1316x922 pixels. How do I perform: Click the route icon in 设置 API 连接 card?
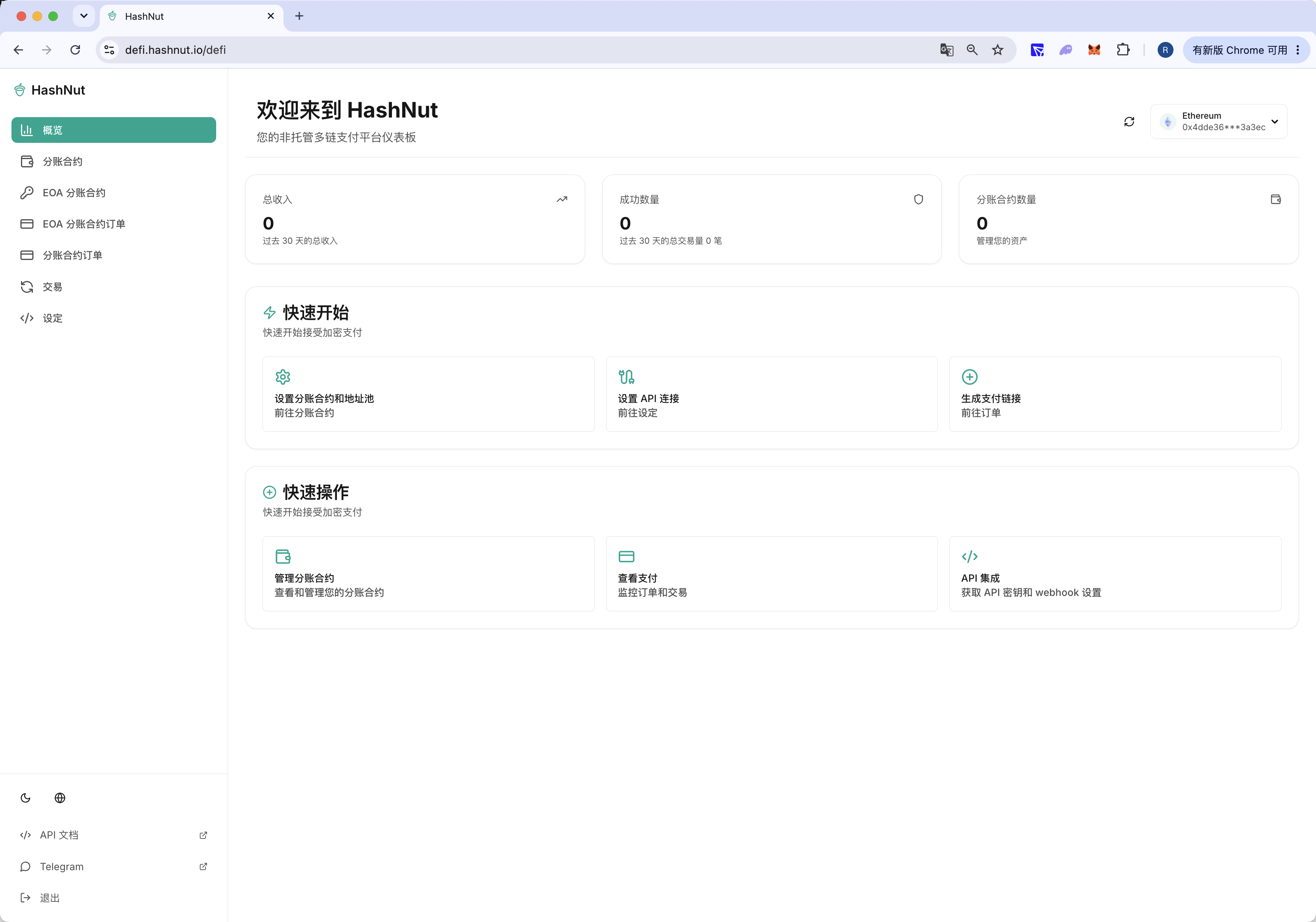tap(626, 377)
